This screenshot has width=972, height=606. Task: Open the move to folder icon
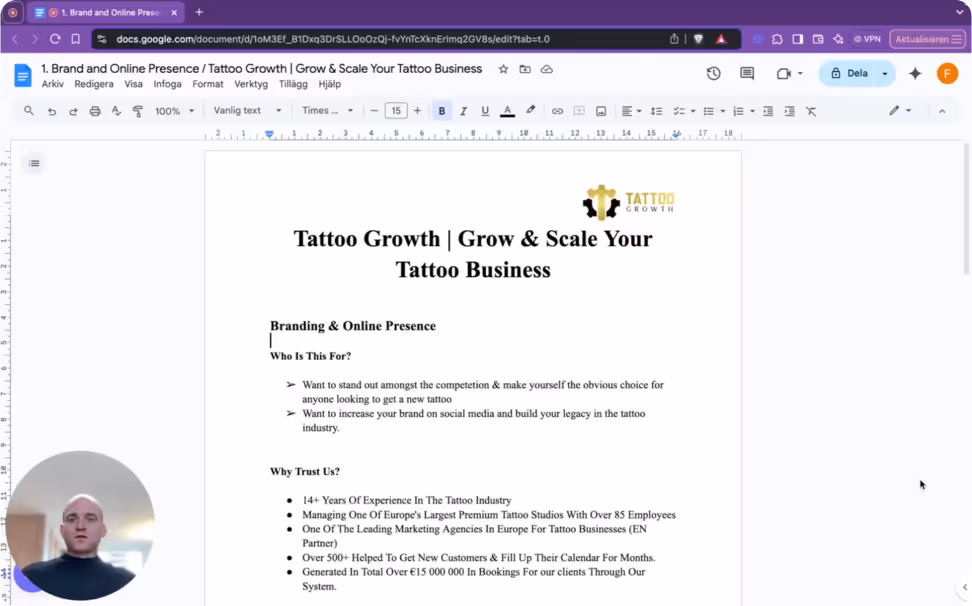[525, 69]
